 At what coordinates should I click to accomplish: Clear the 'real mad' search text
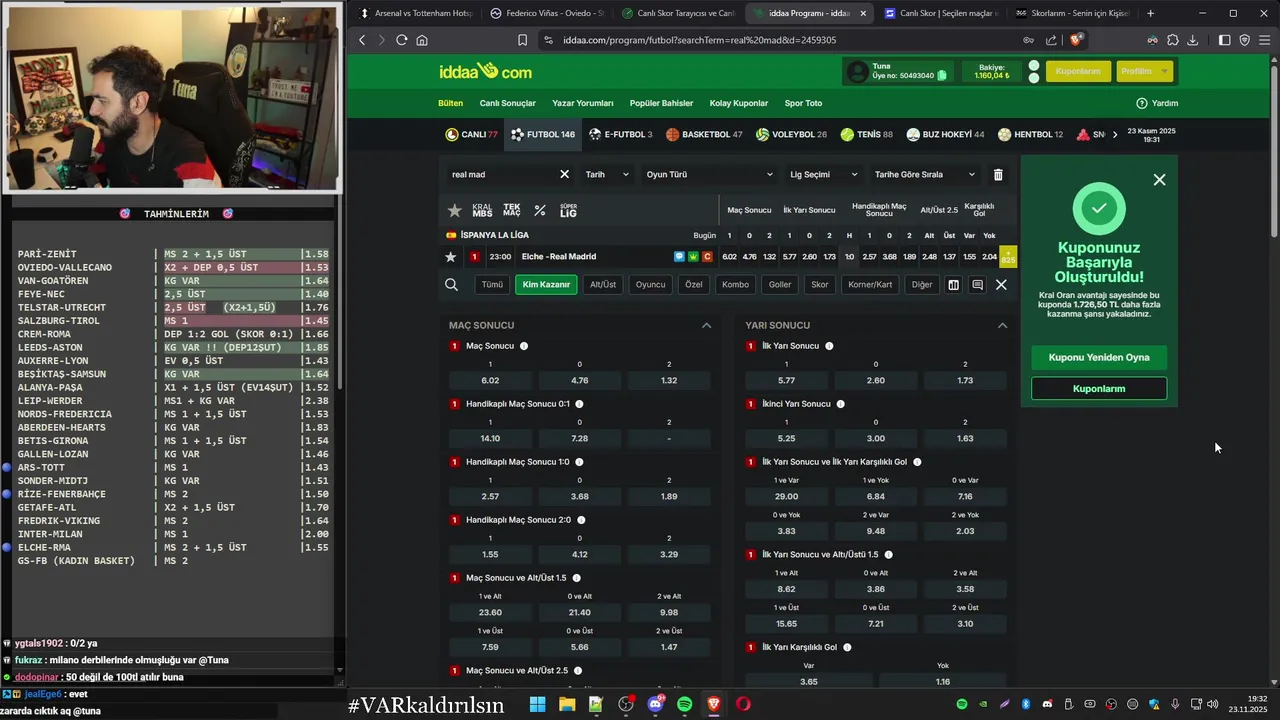564,174
